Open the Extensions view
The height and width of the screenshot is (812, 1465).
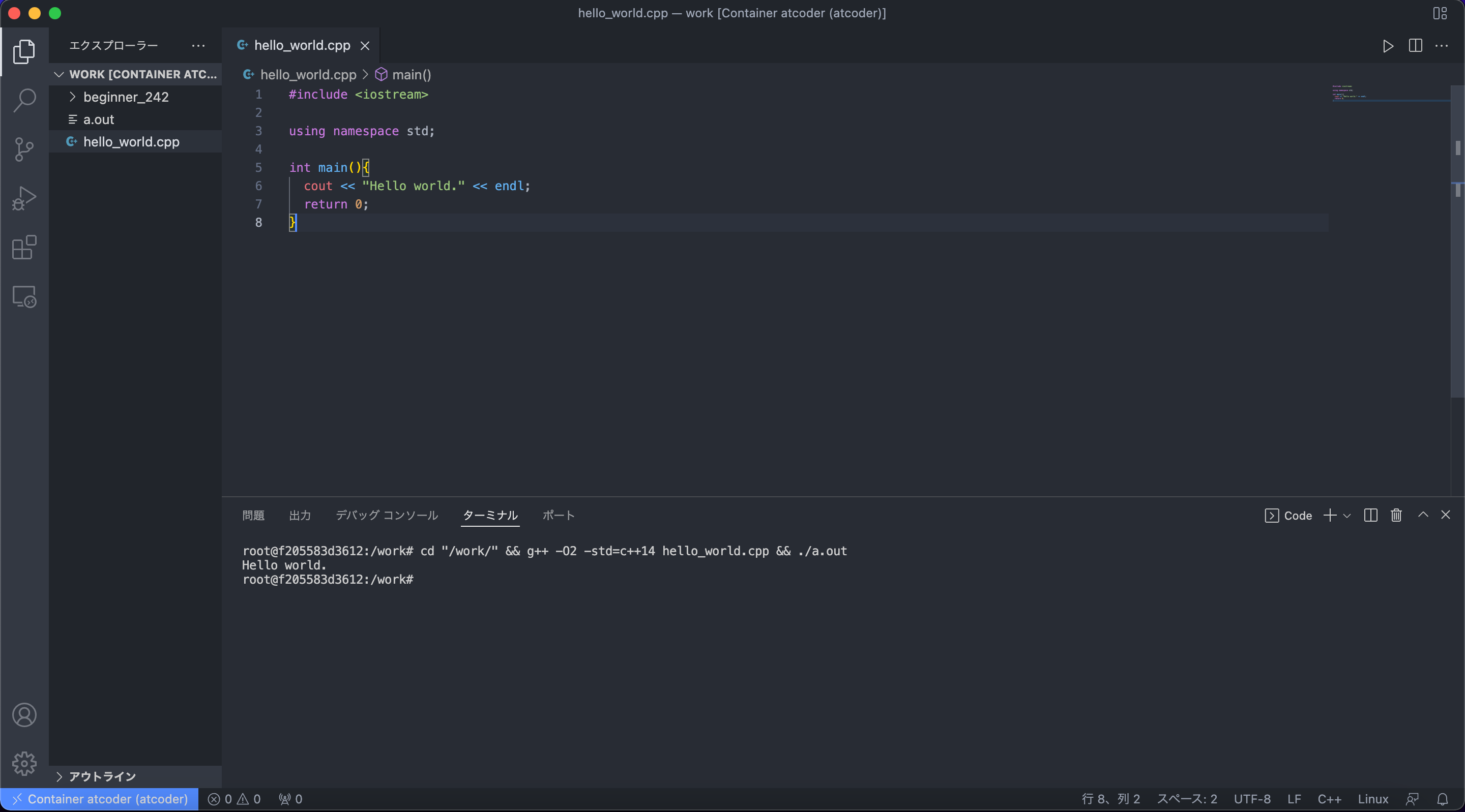24,247
